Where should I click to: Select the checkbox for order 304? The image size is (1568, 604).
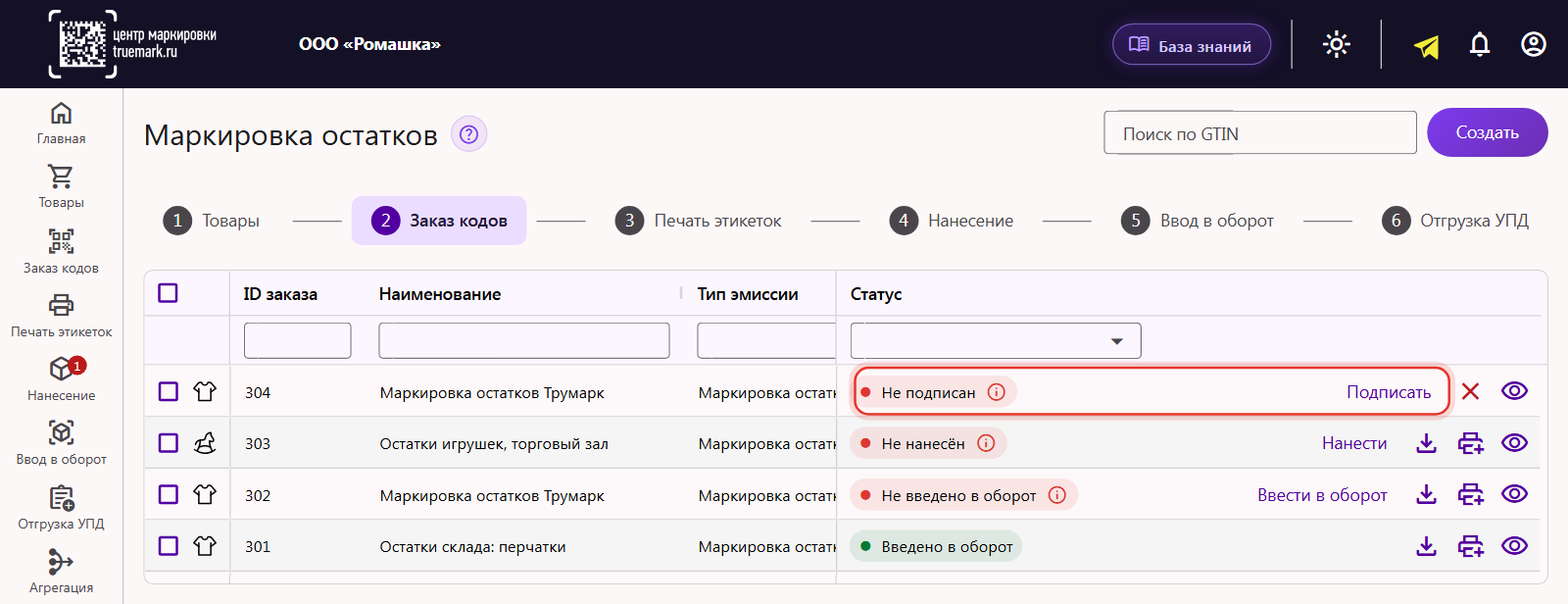pyautogui.click(x=169, y=391)
